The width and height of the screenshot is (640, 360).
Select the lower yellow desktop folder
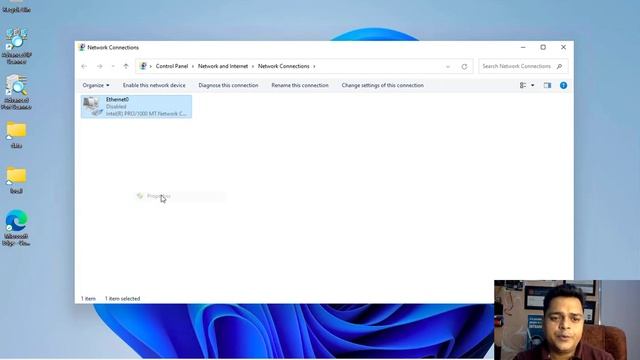click(16, 180)
